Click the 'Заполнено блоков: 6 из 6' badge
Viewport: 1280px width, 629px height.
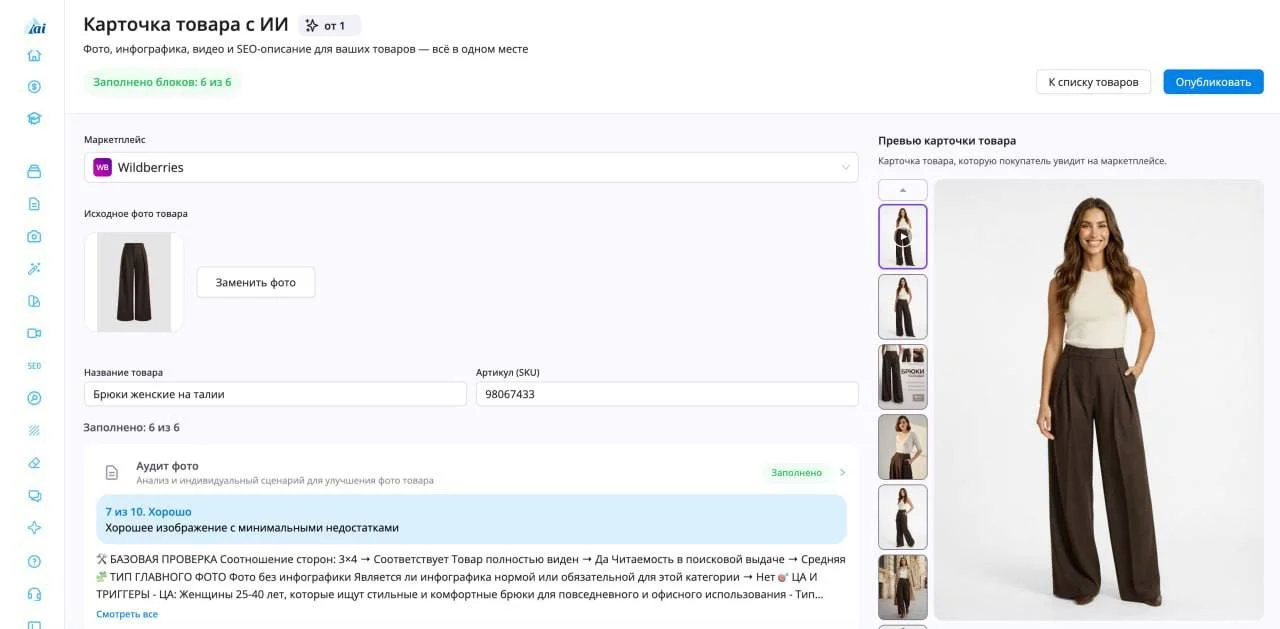[162, 82]
